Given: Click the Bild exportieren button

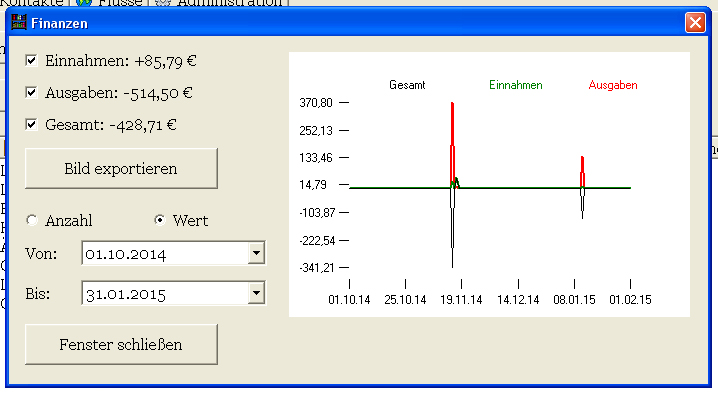Looking at the screenshot, I should click(x=121, y=169).
